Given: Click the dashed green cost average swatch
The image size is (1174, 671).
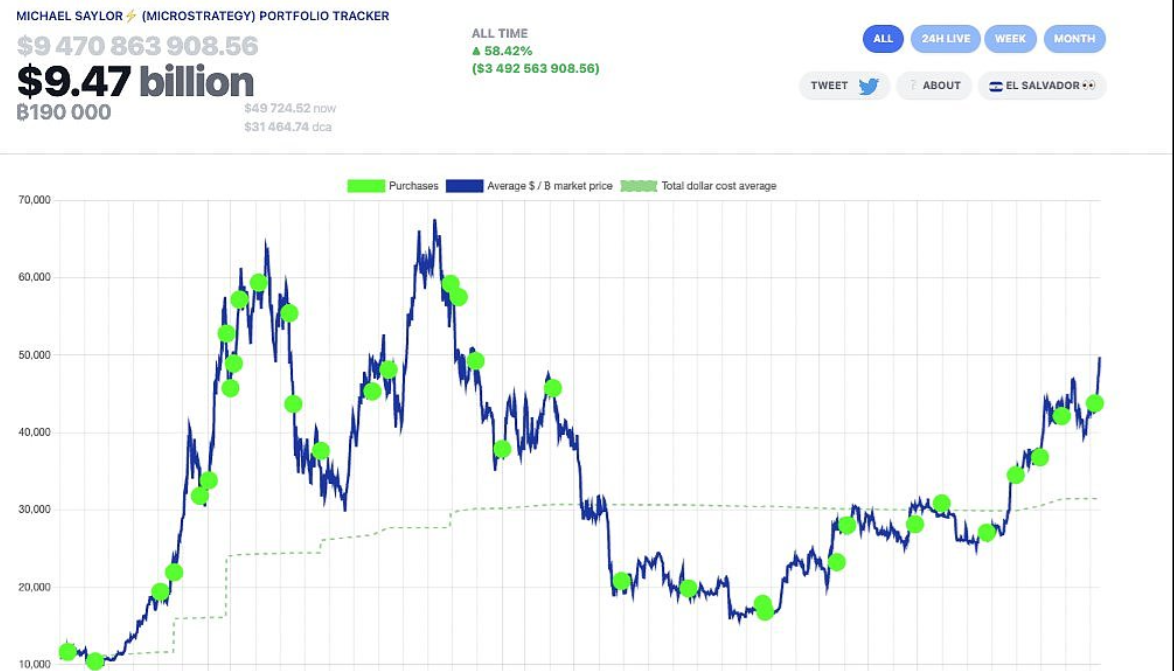Looking at the screenshot, I should [639, 186].
